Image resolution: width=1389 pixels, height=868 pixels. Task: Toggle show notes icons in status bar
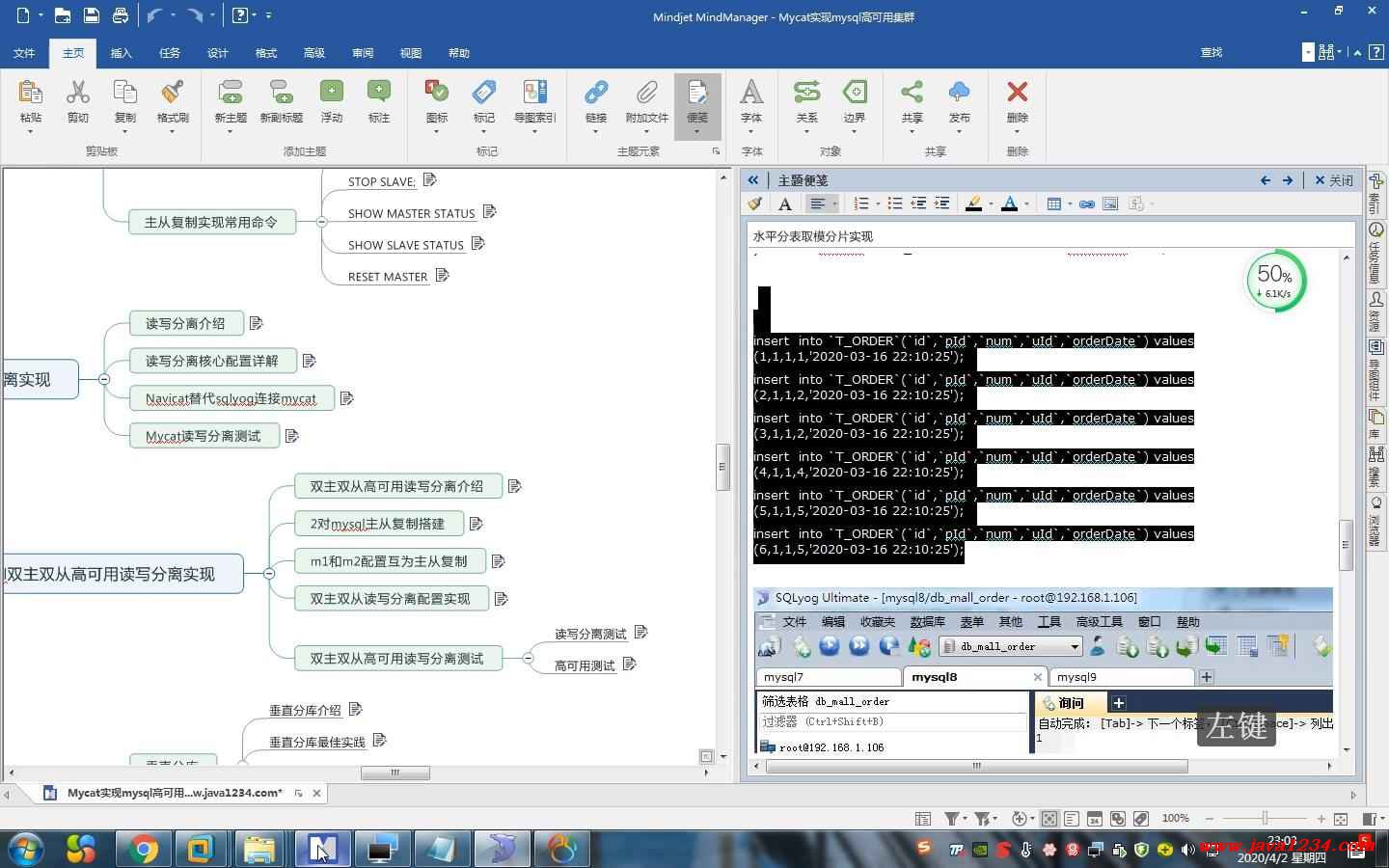click(1072, 819)
